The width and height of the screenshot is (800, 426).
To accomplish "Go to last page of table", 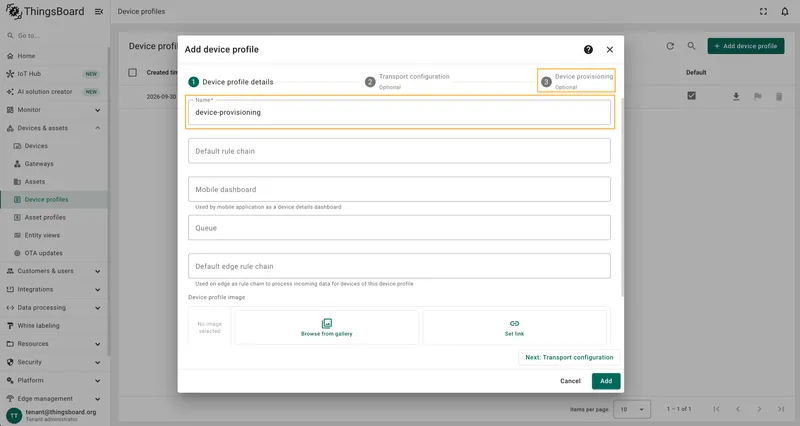I will click(781, 409).
